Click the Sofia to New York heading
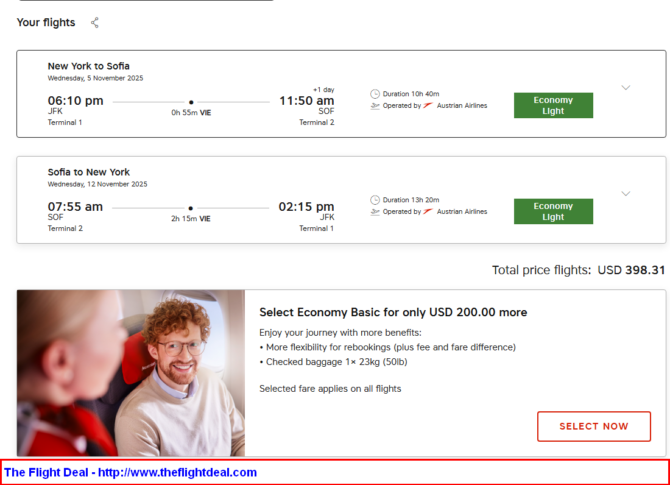Viewport: 670px width, 485px height. click(x=88, y=172)
